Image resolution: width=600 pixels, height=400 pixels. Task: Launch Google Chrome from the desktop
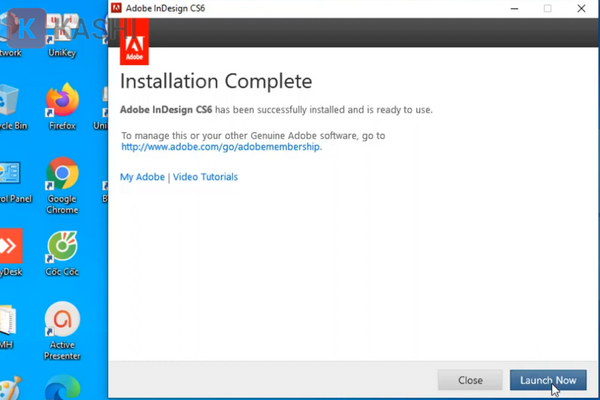62,174
